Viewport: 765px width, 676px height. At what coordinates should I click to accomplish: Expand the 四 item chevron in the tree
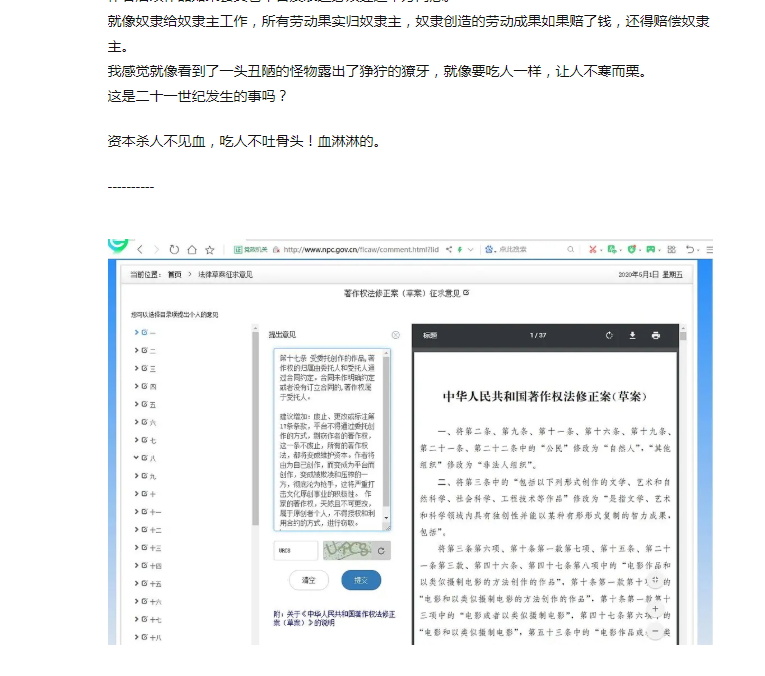(x=137, y=386)
